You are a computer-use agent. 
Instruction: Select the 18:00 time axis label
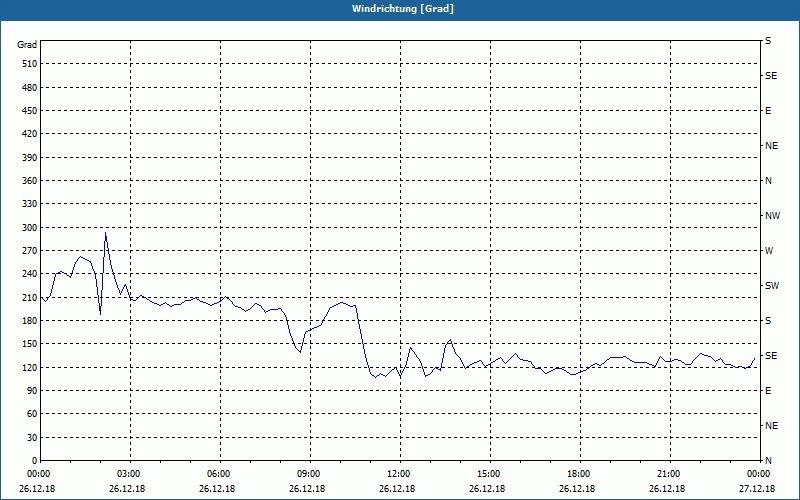coord(578,474)
